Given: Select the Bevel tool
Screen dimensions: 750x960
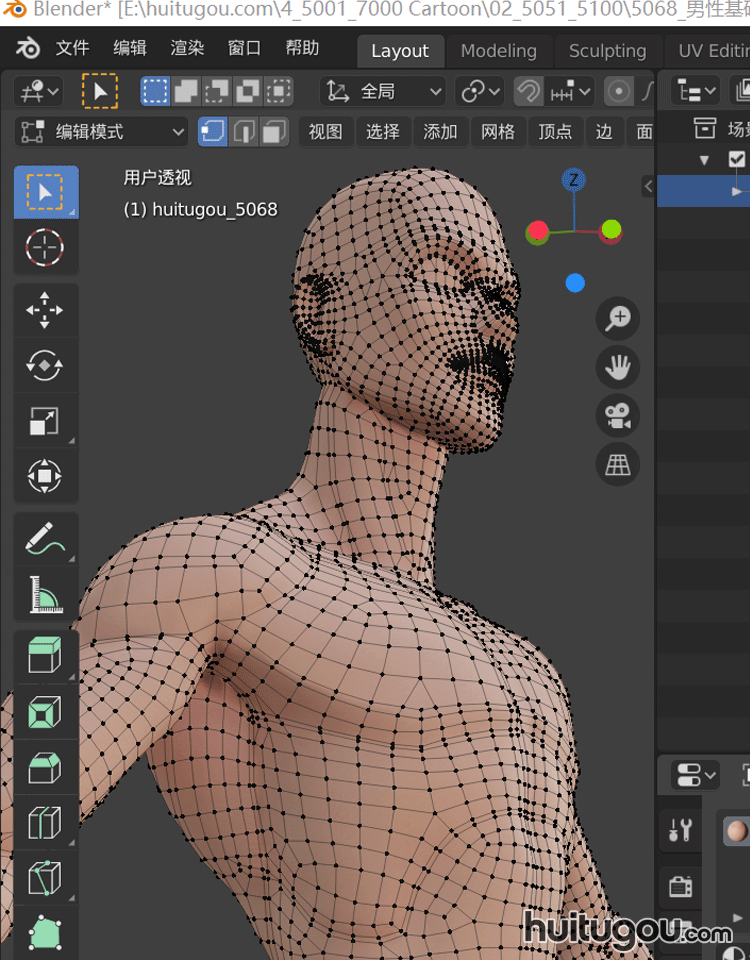Looking at the screenshot, I should 45,768.
